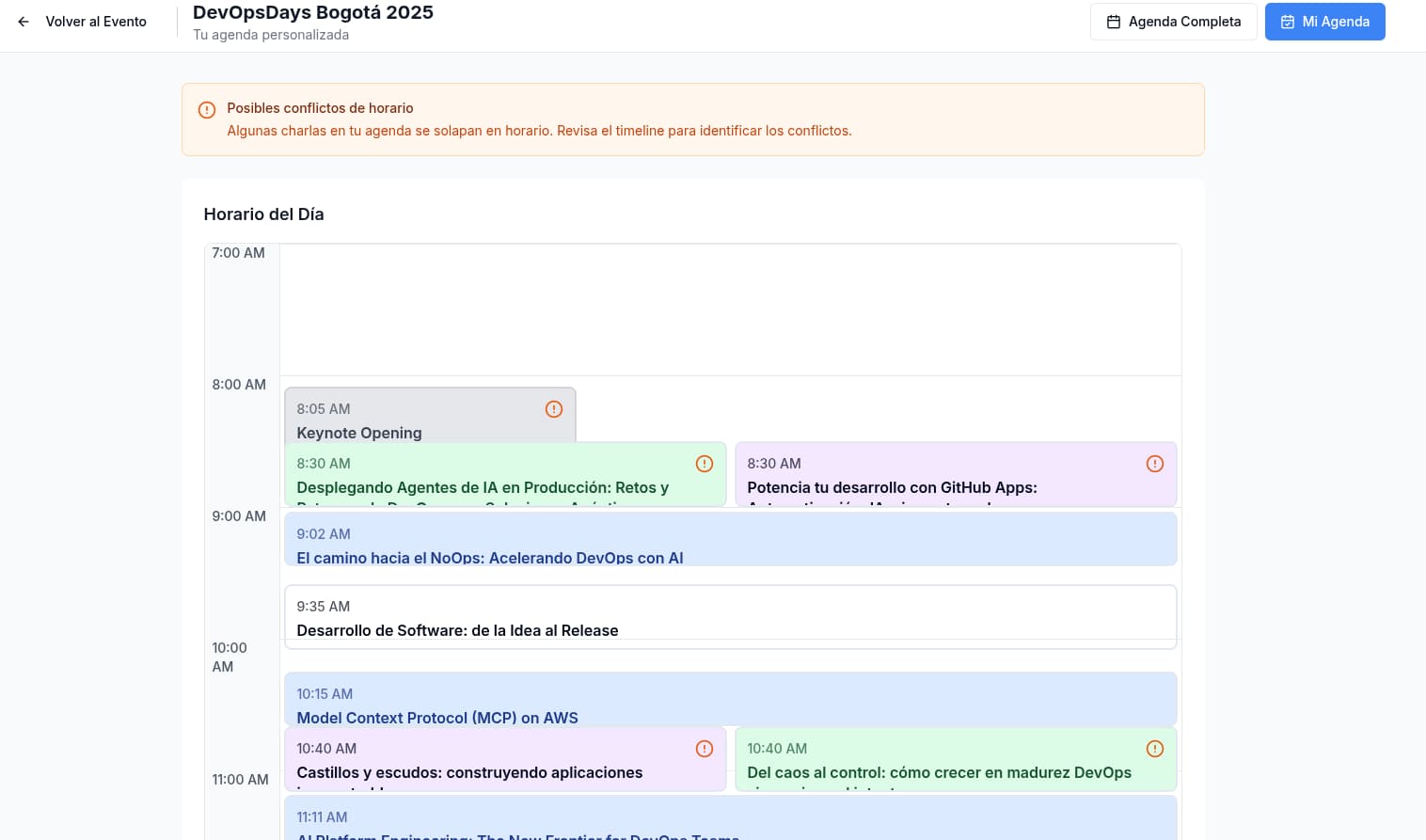1426x840 pixels.
Task: Click the back arrow beside Volver al Evento
Action: [23, 22]
